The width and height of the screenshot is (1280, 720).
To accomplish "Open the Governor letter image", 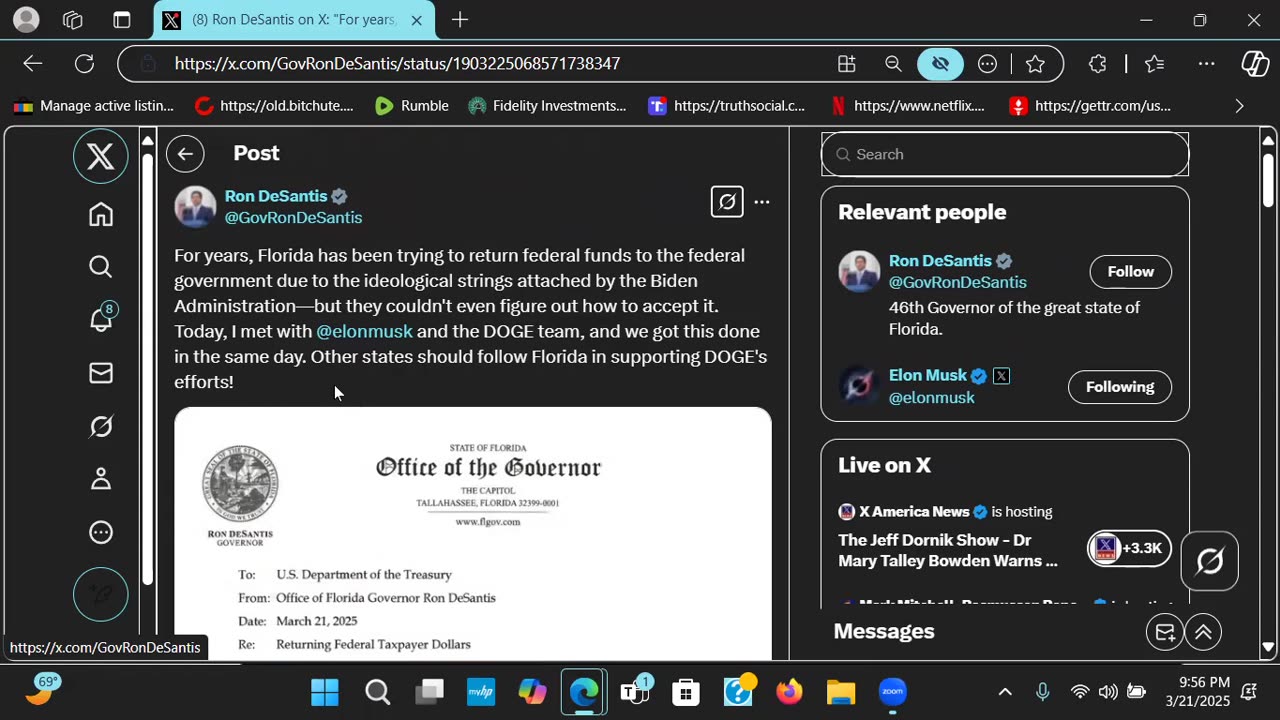I will 473,534.
